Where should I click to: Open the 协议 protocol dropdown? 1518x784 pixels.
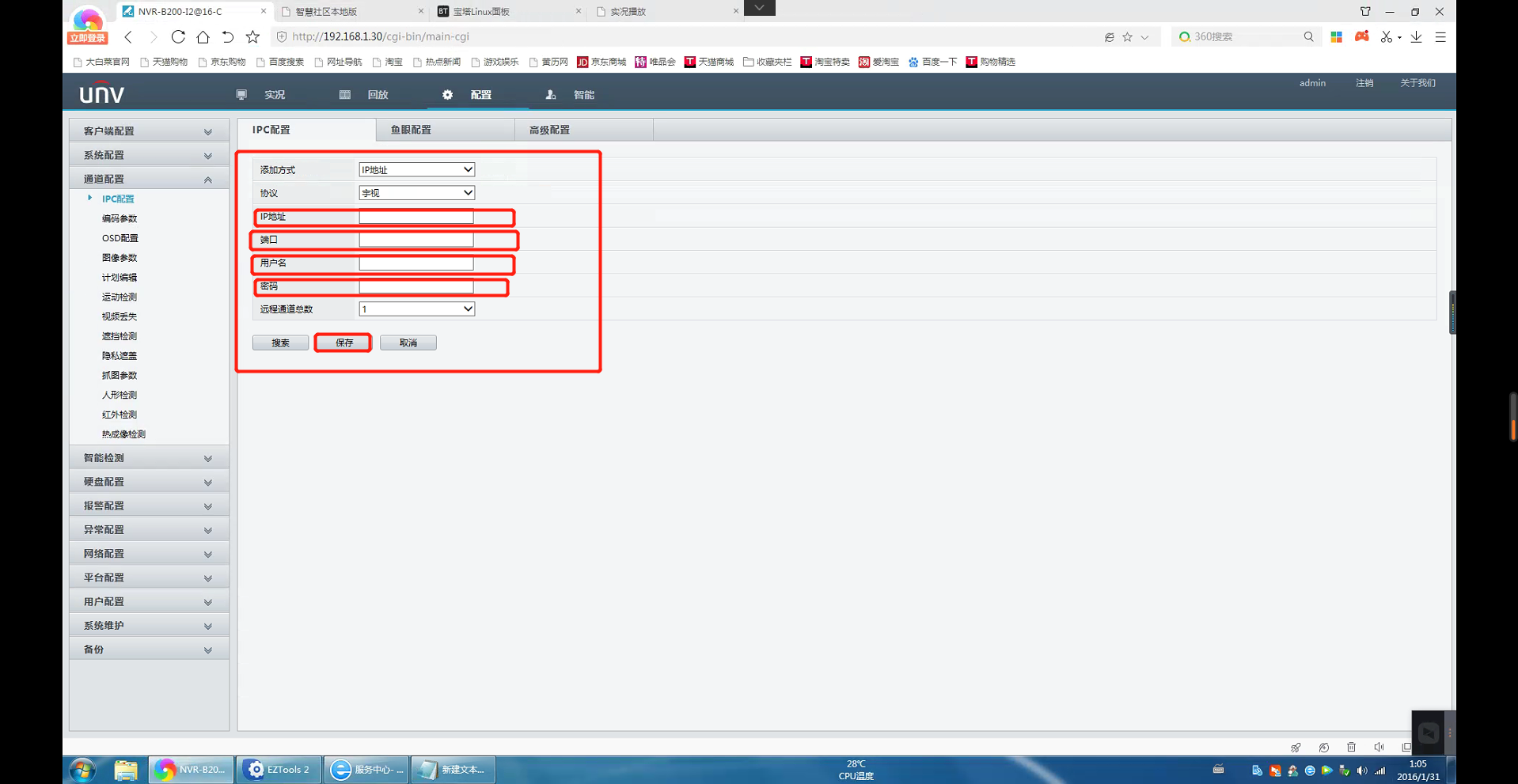point(416,193)
